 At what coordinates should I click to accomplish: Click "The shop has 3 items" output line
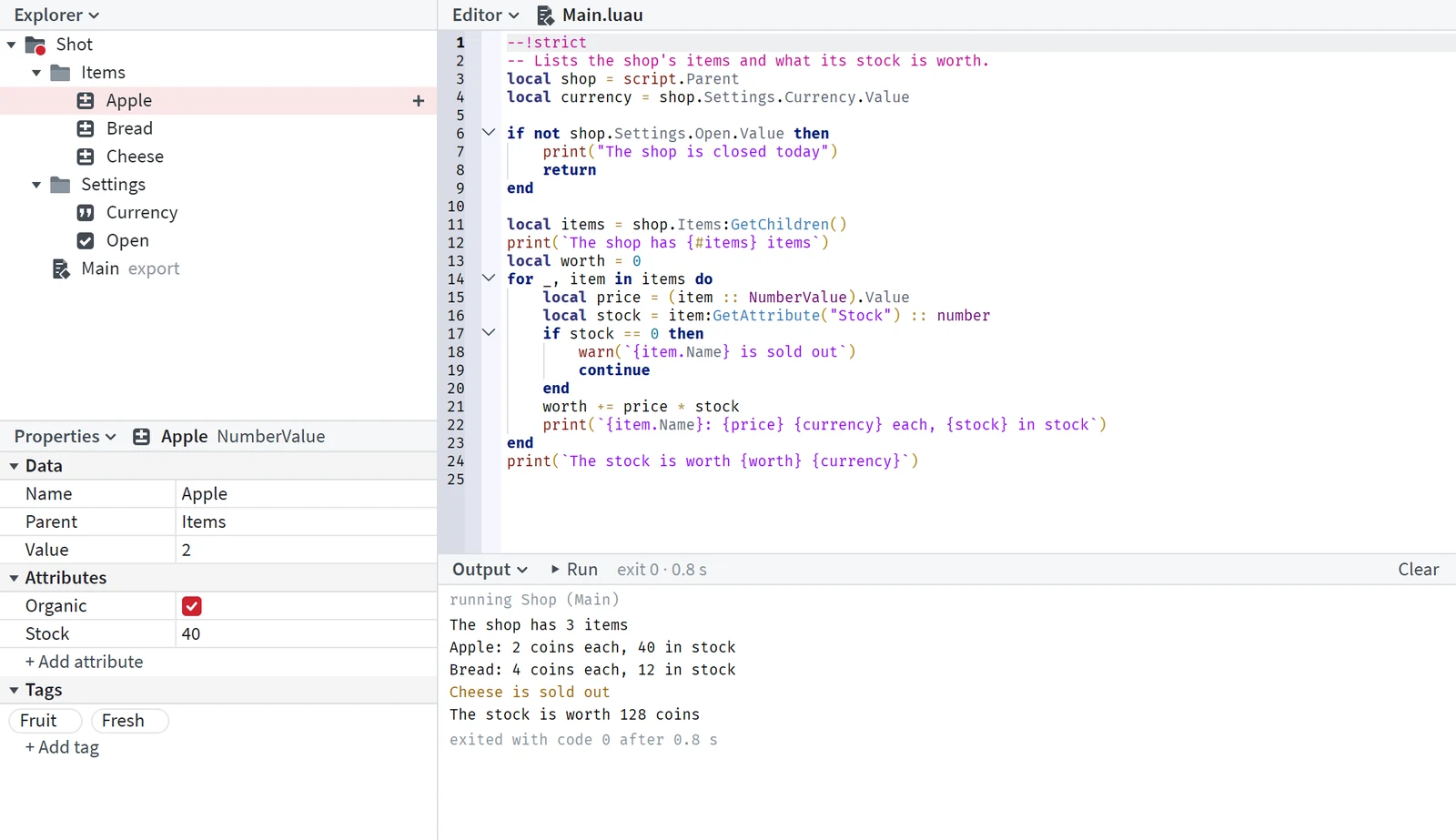tap(539, 625)
